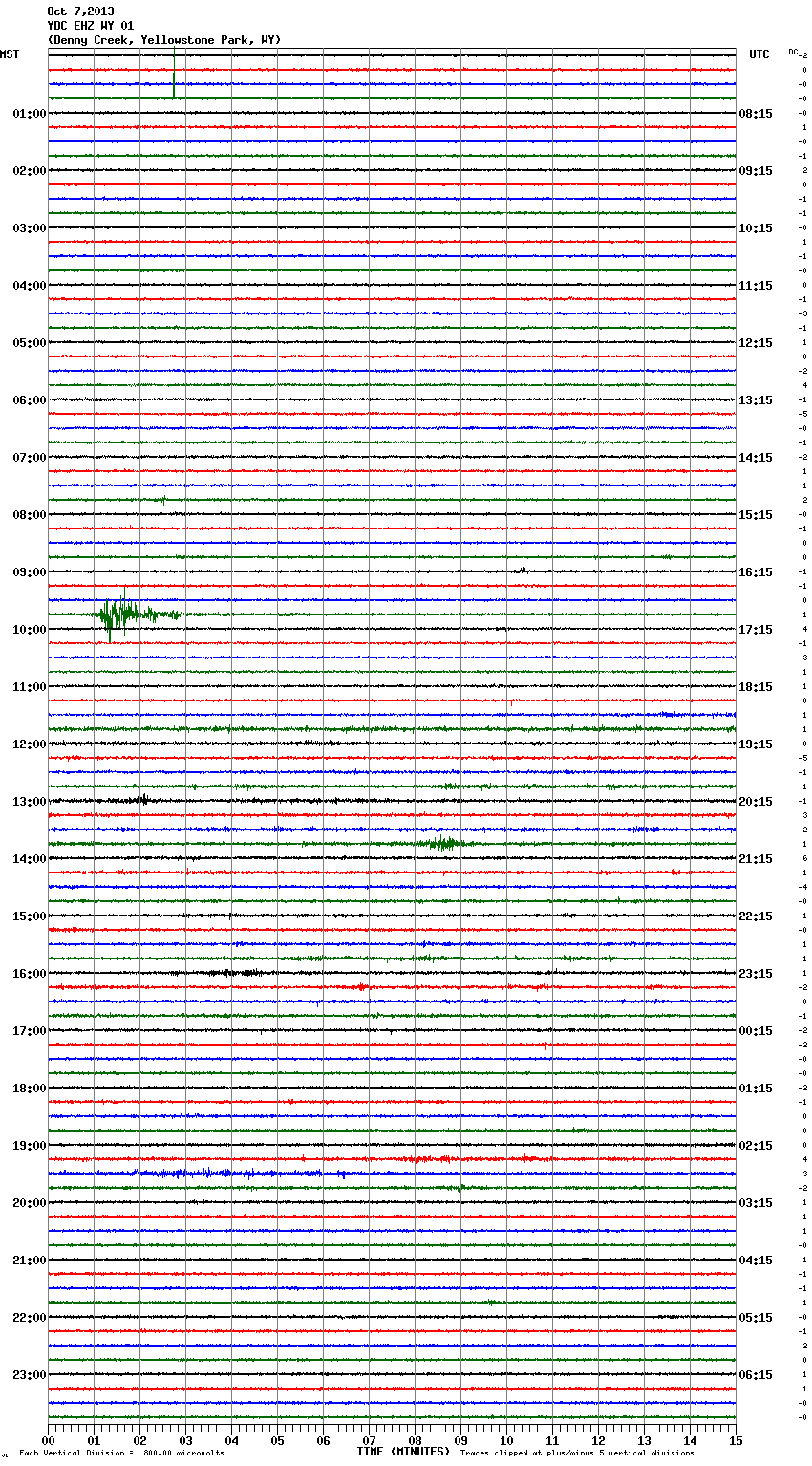The height and width of the screenshot is (1466, 812).
Task: Select the 06:00 MST time label
Action: coord(30,400)
